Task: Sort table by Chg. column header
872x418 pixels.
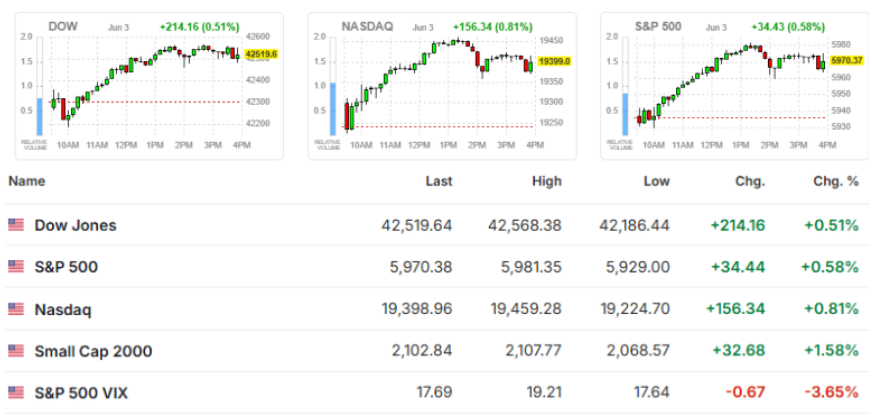Action: click(750, 181)
